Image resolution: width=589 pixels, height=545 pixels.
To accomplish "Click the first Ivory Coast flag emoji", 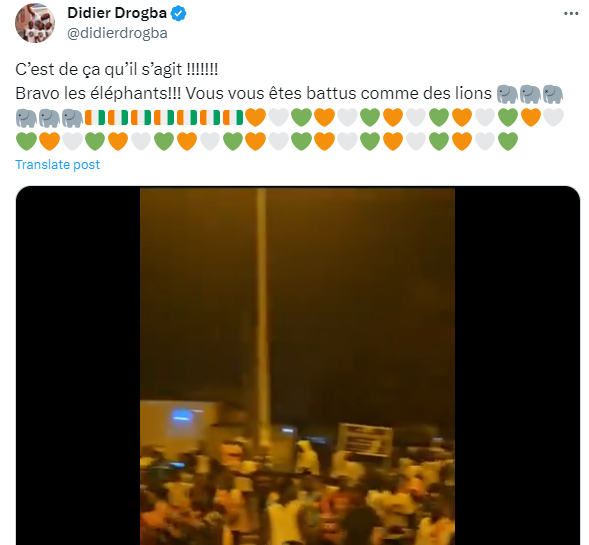I will pyautogui.click(x=95, y=118).
